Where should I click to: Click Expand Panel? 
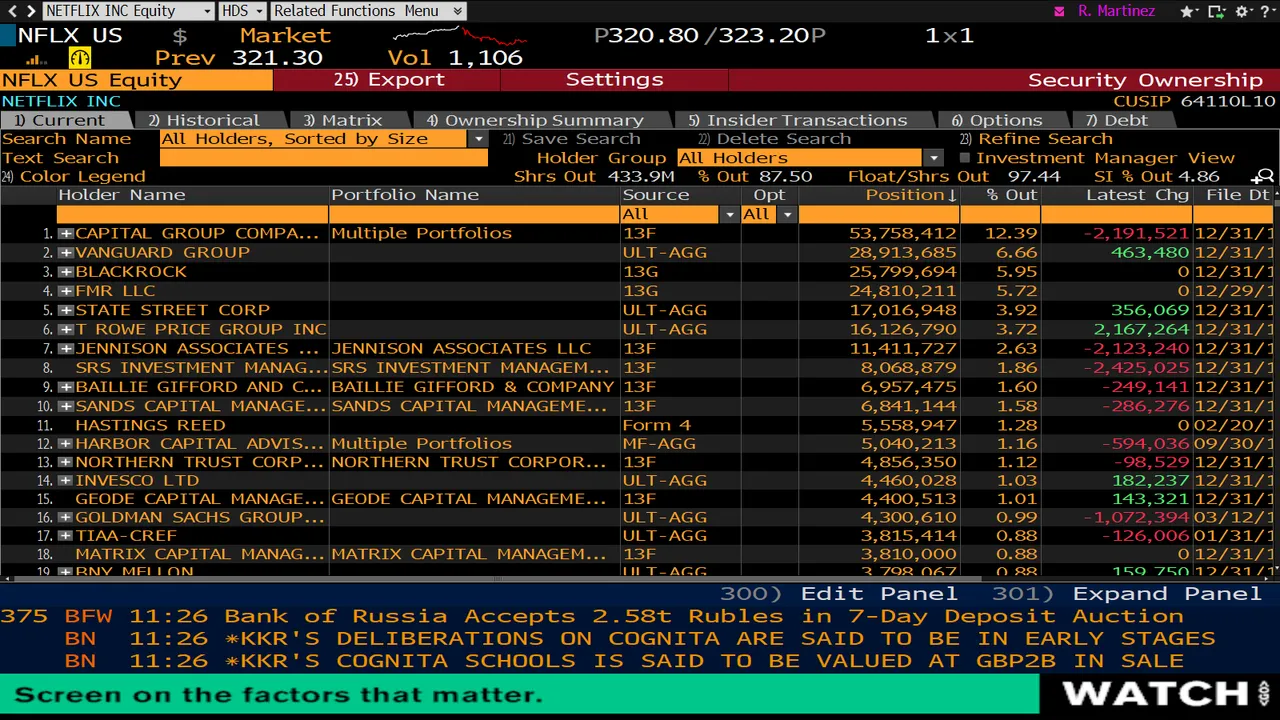[1126, 594]
